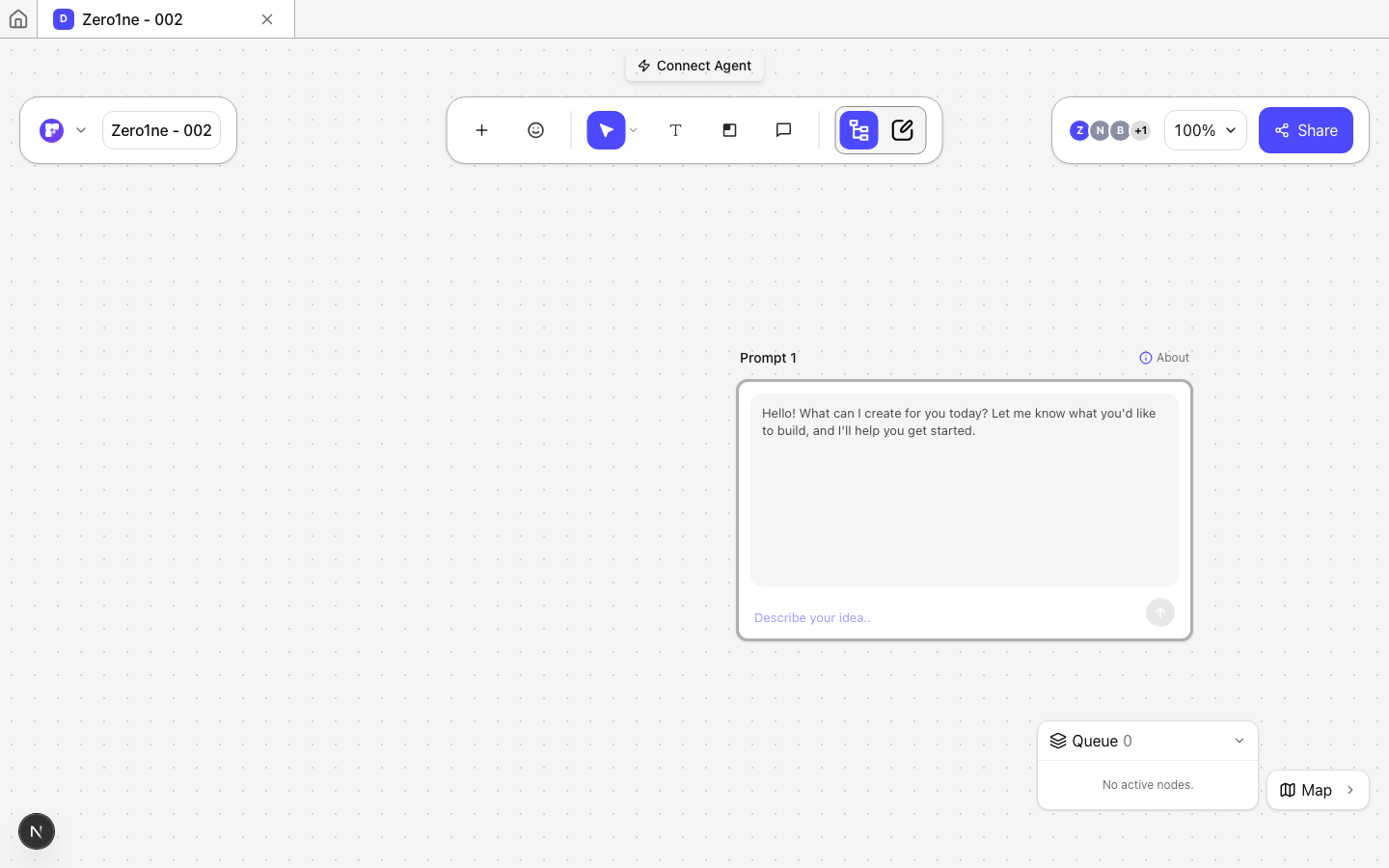
Task: Click the Queue layers stack icon
Action: [x=1058, y=741]
